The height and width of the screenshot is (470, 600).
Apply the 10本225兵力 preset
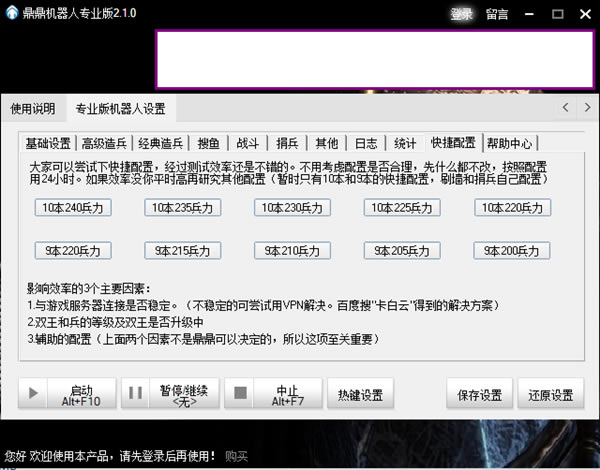(402, 207)
